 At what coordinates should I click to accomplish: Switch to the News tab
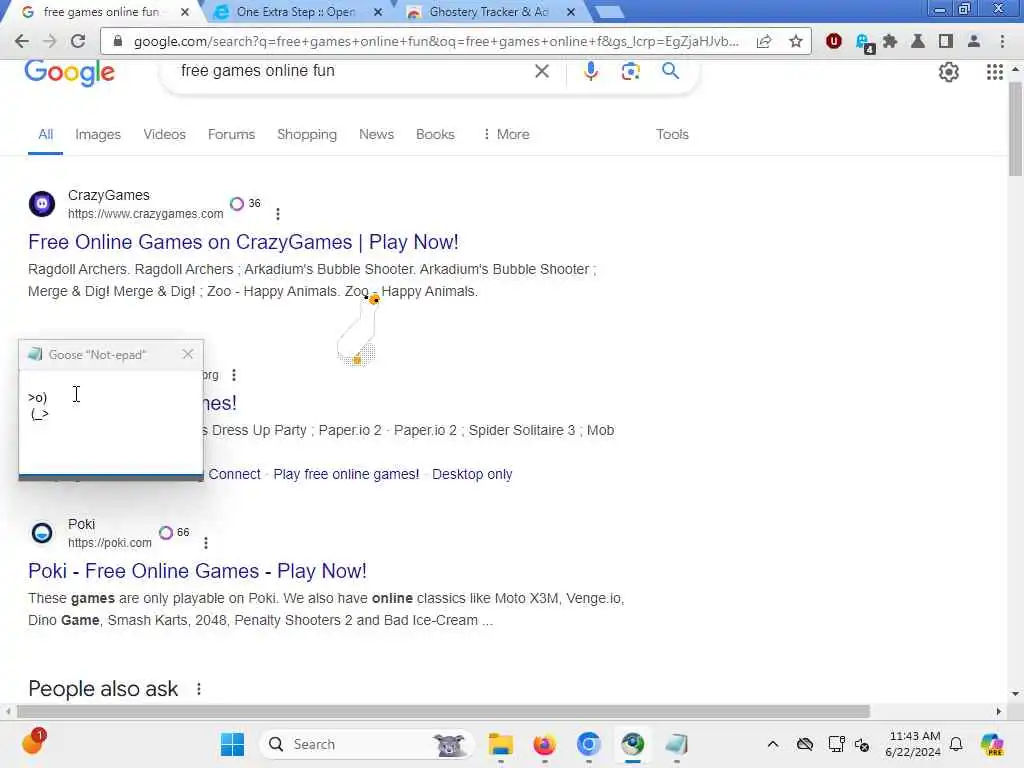click(376, 135)
